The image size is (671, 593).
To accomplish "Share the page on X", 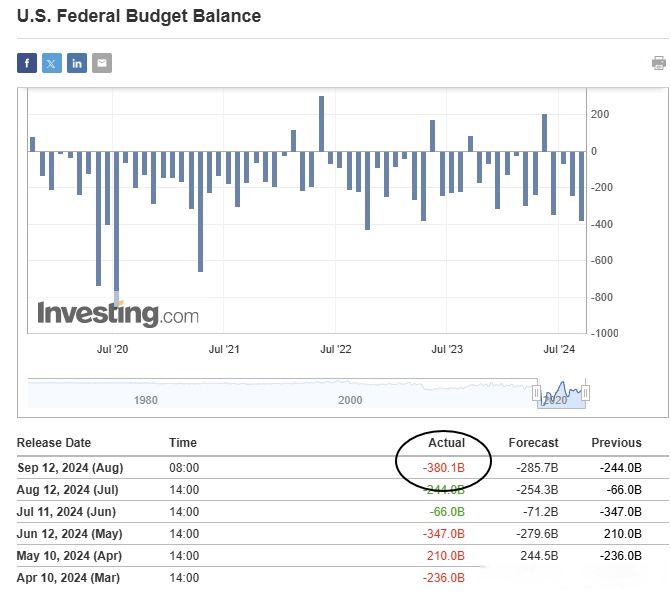I will tap(52, 63).
